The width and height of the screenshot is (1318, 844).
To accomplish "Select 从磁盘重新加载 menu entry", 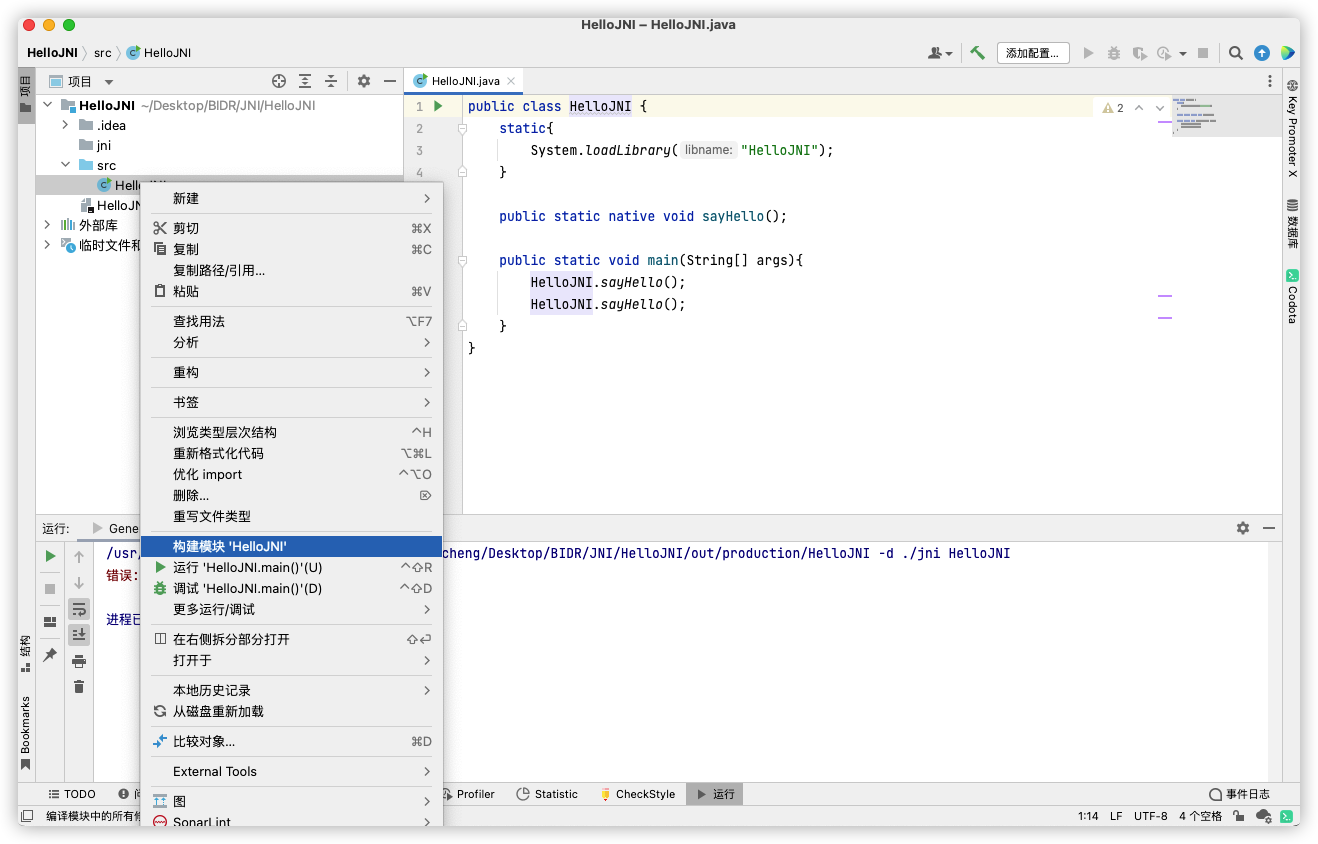I will [291, 711].
